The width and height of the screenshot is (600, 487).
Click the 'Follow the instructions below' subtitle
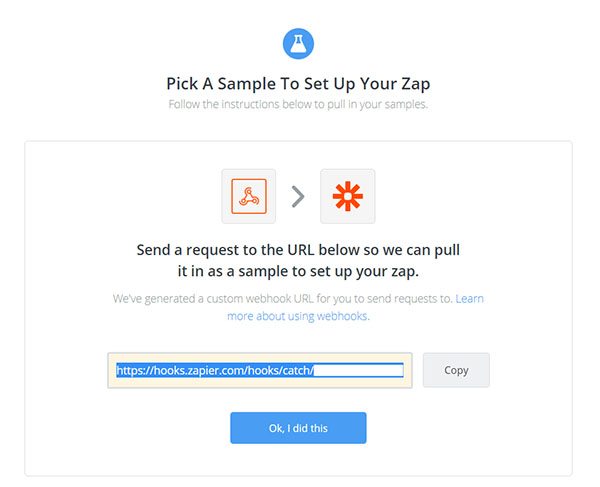(298, 104)
